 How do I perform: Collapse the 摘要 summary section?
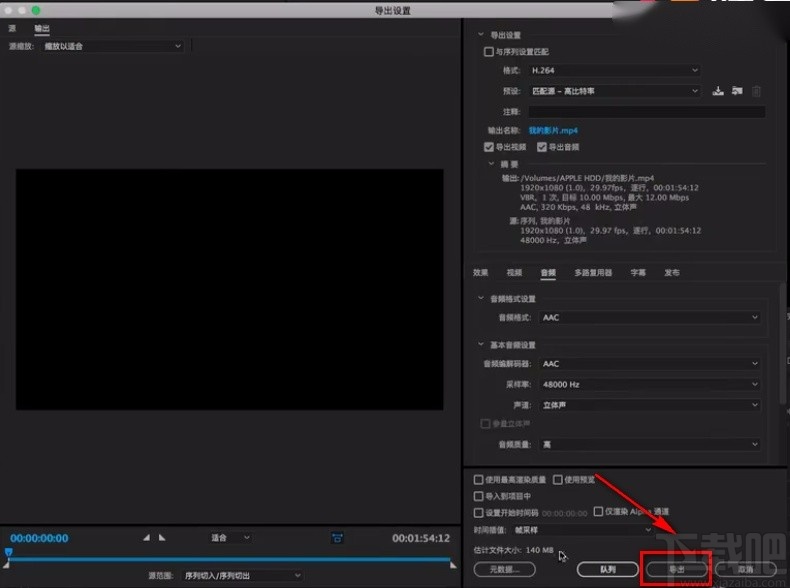point(491,164)
